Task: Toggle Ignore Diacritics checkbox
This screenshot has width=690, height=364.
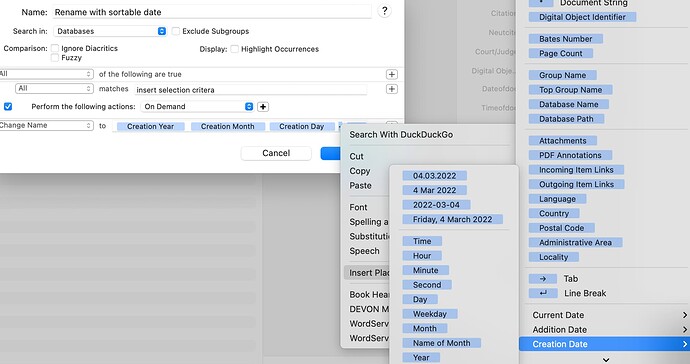Action: (55, 48)
